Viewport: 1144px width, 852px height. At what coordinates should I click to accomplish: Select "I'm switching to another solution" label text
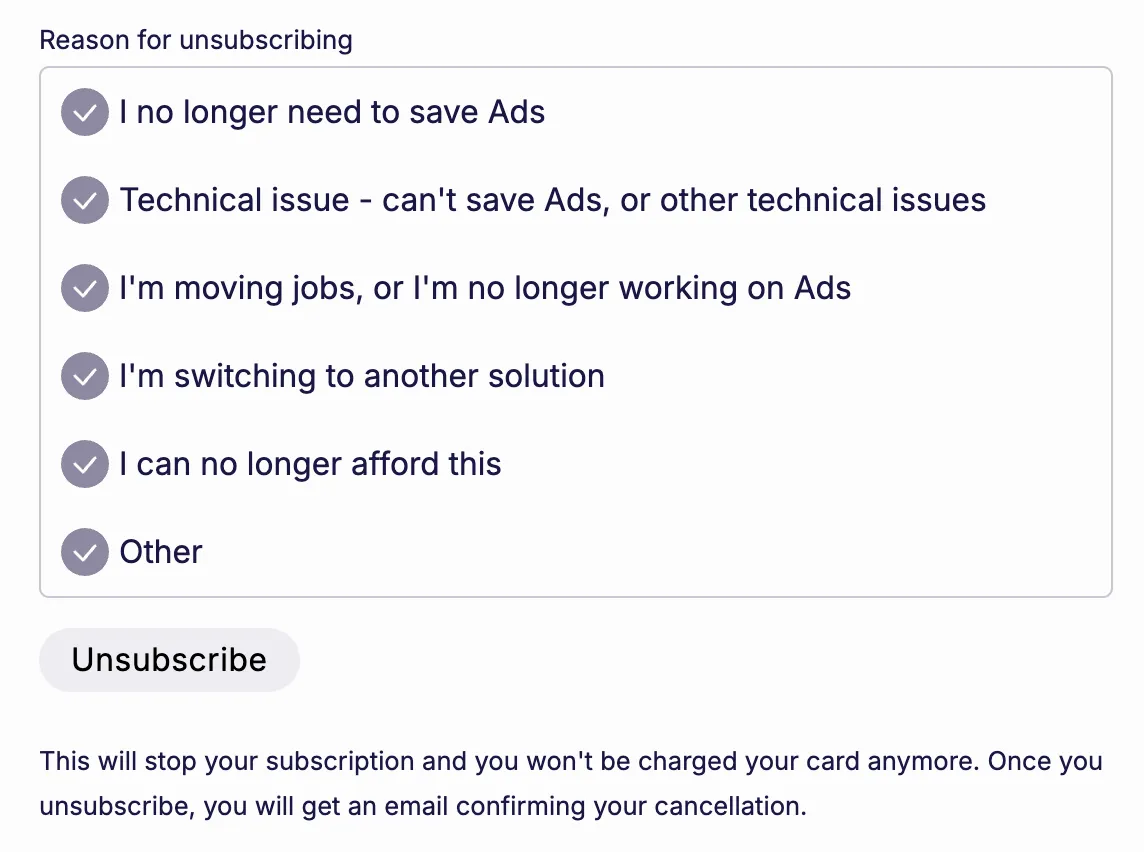coord(362,376)
